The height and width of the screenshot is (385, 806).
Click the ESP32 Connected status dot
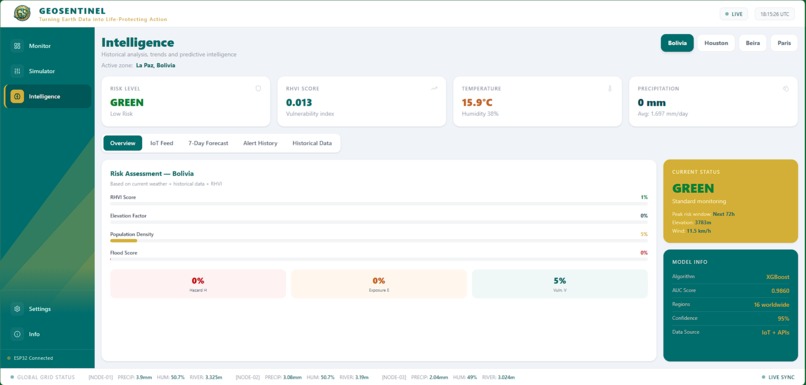(9, 358)
